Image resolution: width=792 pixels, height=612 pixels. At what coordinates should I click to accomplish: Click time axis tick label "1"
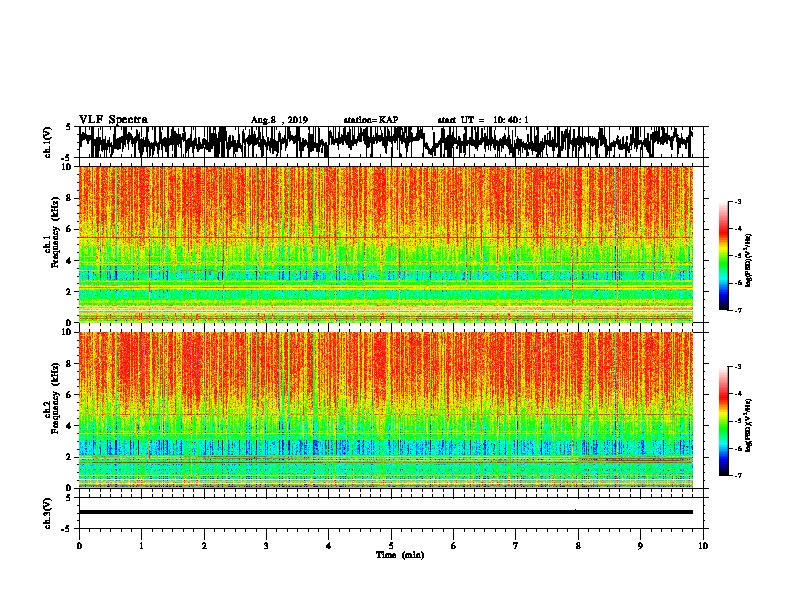141,546
